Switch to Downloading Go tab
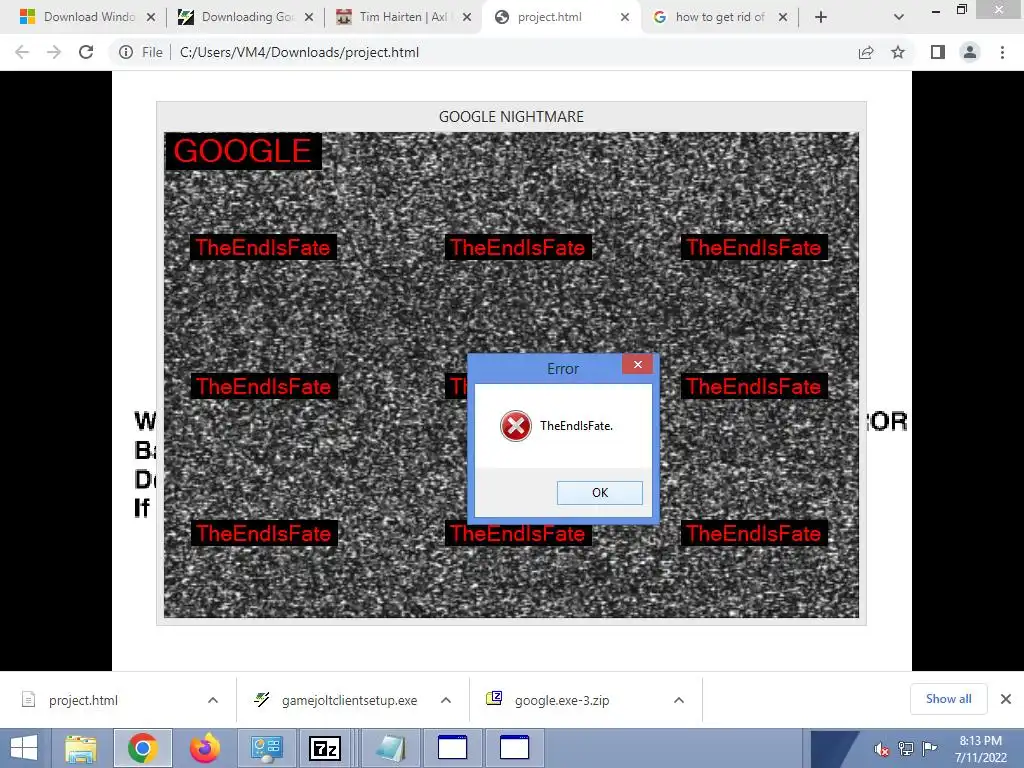Screen dimensions: 1024x768 point(247,17)
